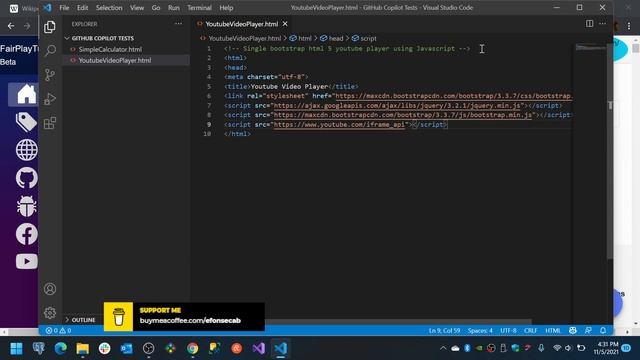Split the editor to the right
This screenshot has height=360, width=640.
tap(589, 24)
